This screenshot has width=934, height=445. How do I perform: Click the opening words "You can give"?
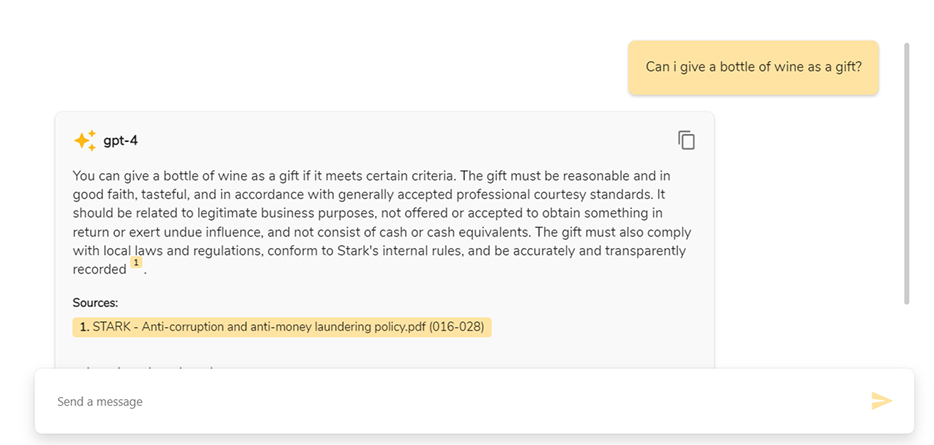pyautogui.click(x=112, y=176)
